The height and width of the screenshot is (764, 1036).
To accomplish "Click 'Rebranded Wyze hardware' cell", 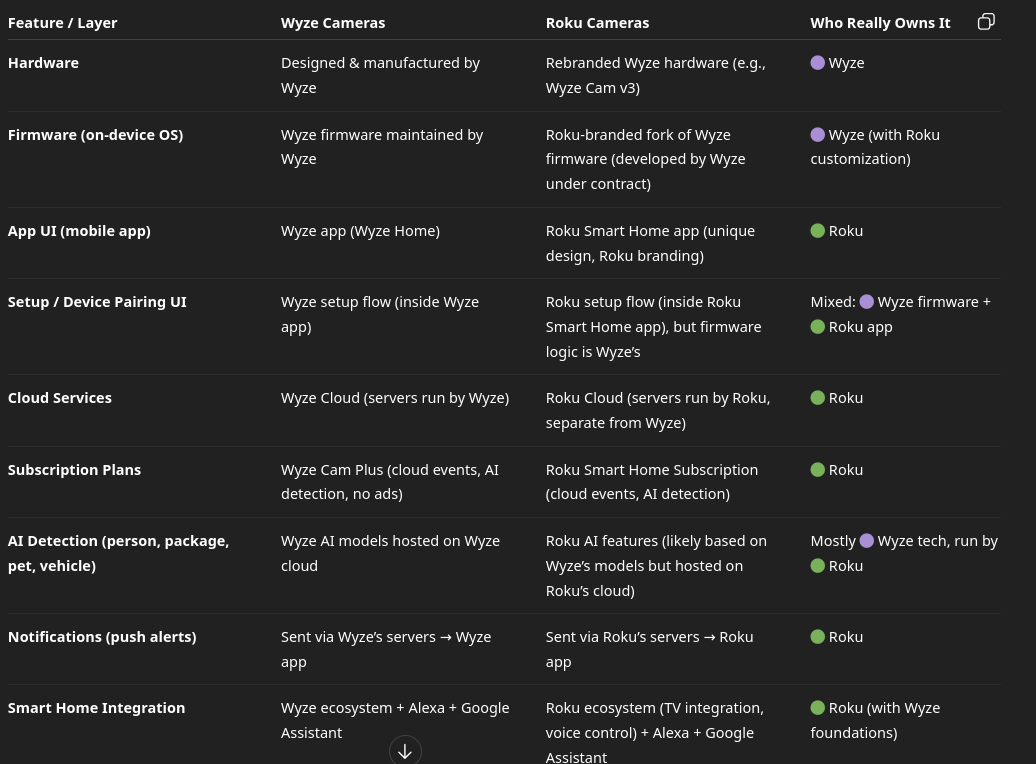I will pyautogui.click(x=655, y=75).
